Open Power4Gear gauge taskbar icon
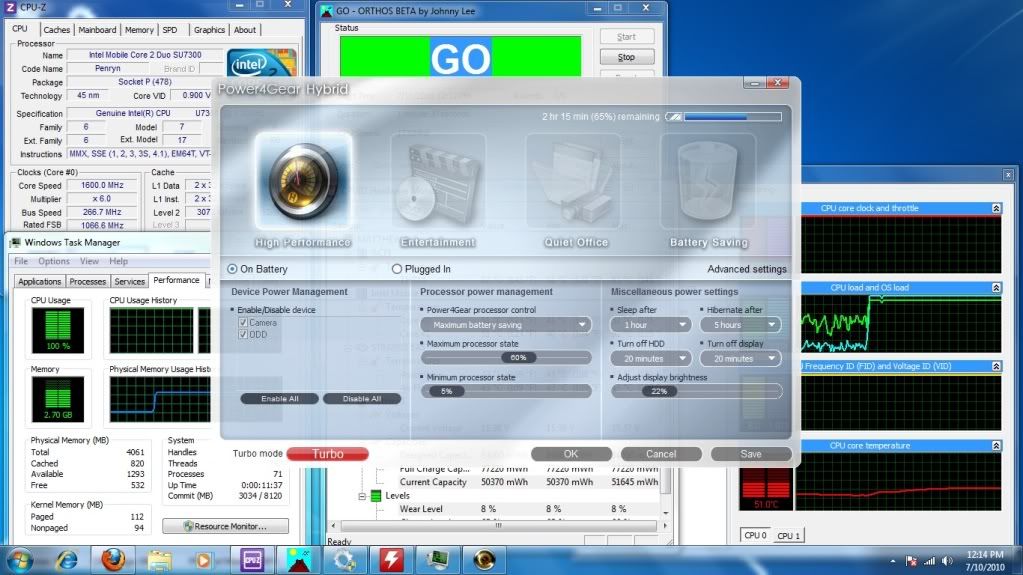This screenshot has height=575, width=1023. click(484, 560)
